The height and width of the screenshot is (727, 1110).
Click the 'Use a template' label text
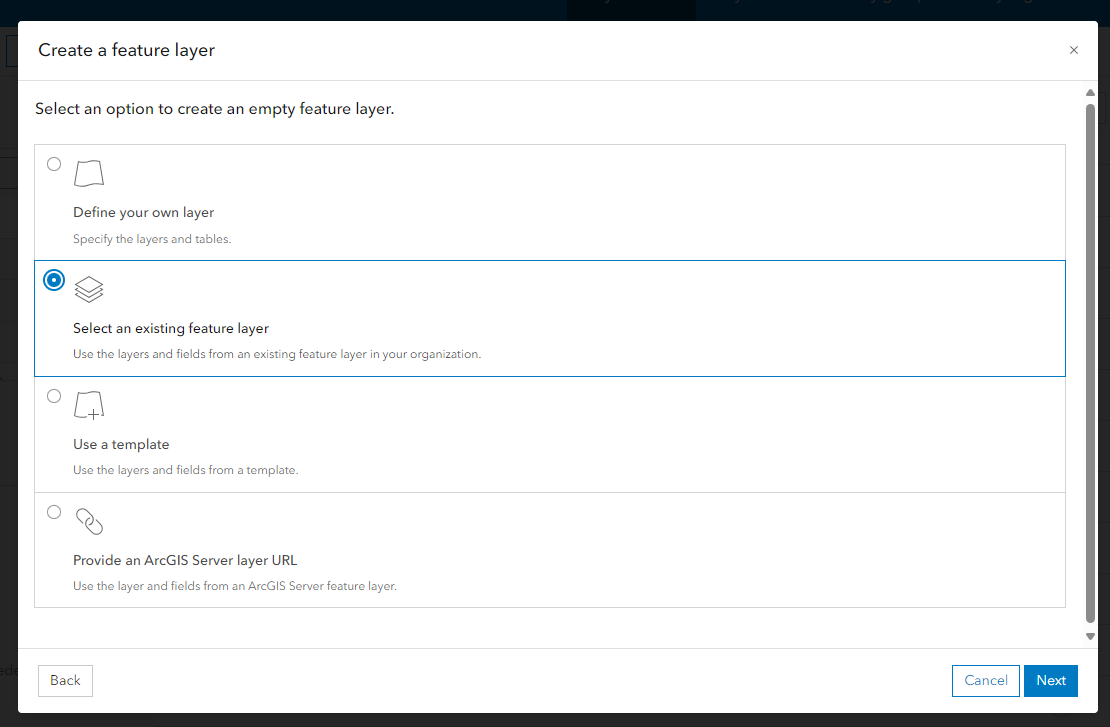point(121,444)
